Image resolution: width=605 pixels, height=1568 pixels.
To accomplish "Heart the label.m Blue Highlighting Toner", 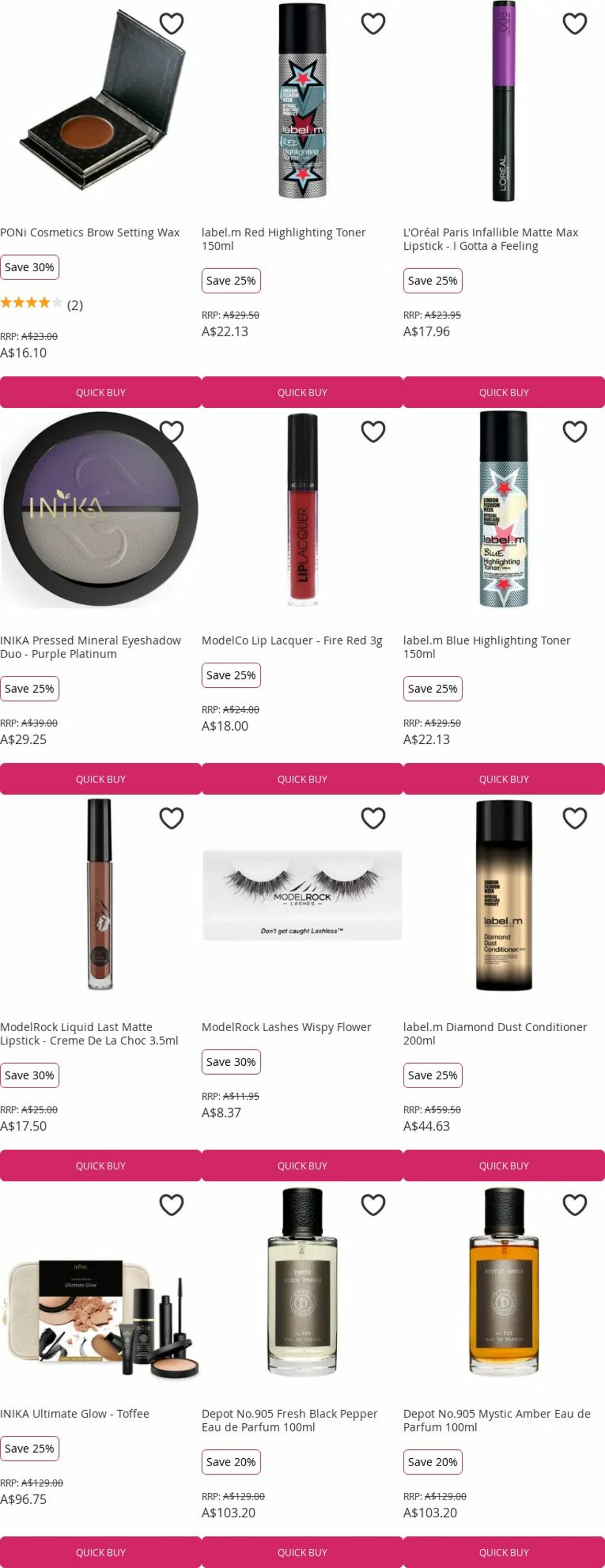I will [575, 432].
